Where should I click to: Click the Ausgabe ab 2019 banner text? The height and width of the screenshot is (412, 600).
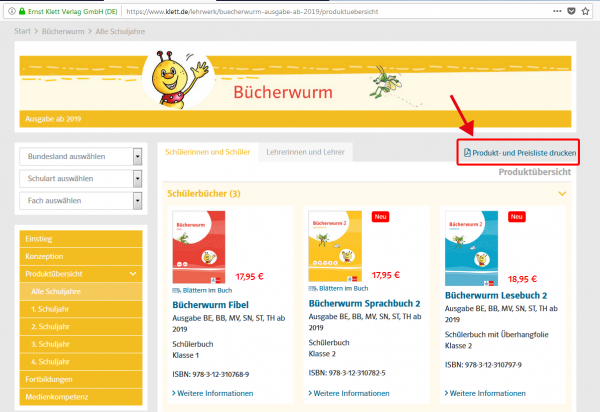53,119
